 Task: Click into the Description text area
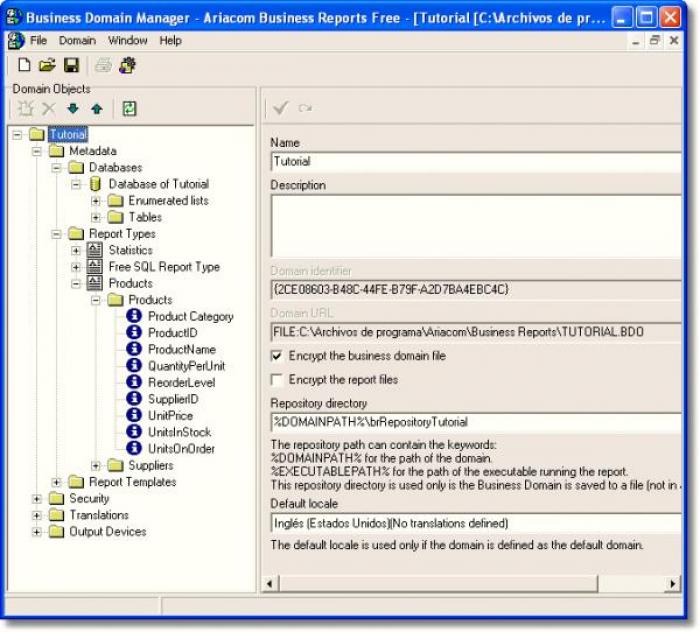pos(476,226)
